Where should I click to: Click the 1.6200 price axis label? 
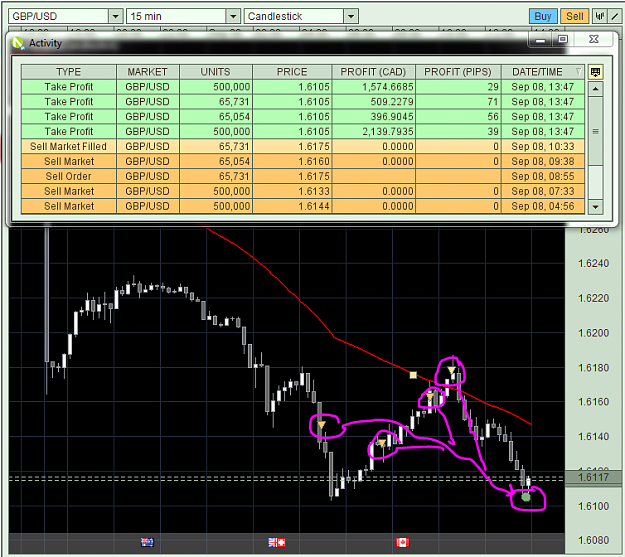594,333
